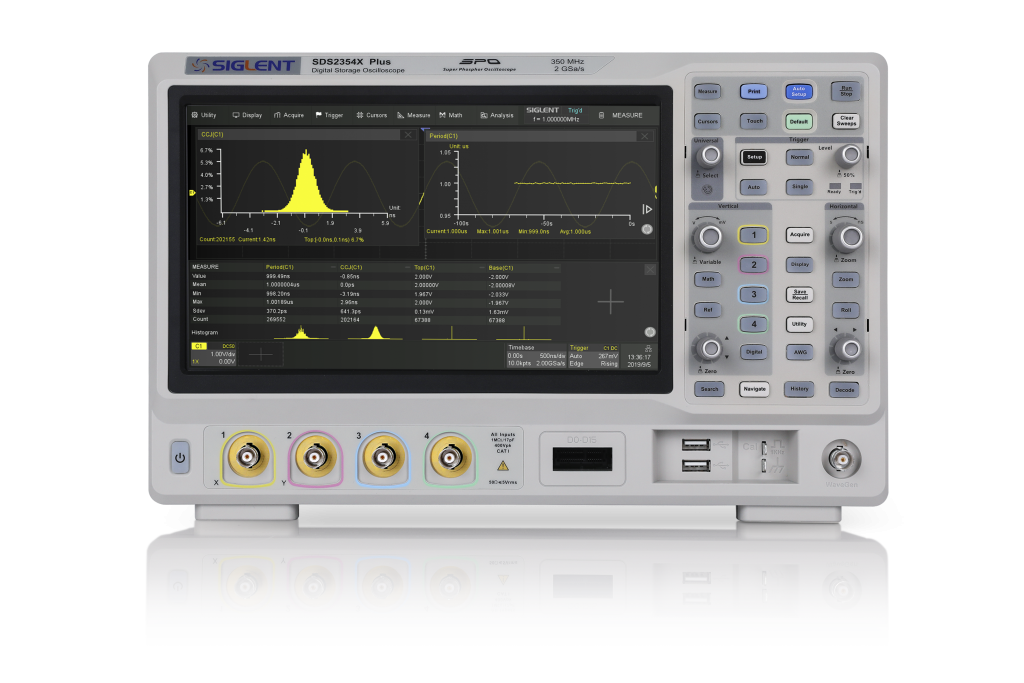1024x683 pixels.
Task: Click the C1 channel descriptor box
Action: 213,354
